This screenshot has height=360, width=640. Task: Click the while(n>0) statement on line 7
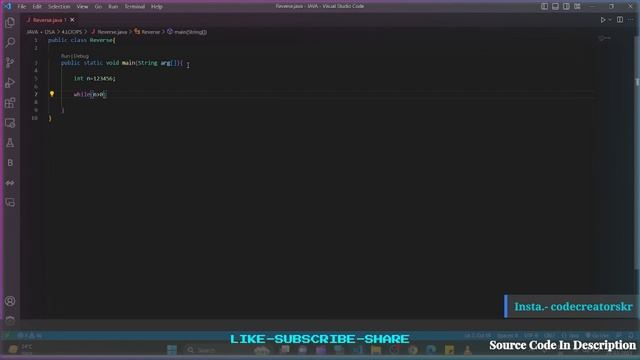(x=90, y=94)
